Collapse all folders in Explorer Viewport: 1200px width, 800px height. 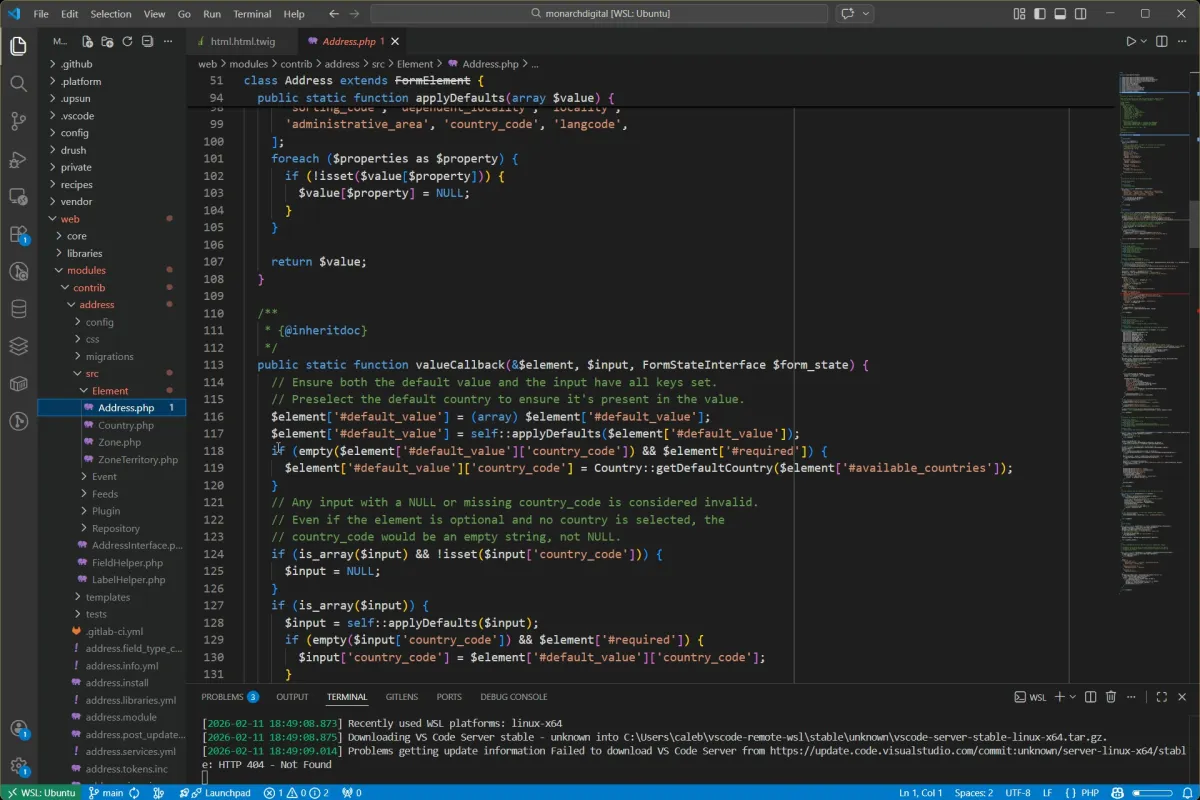tap(147, 41)
